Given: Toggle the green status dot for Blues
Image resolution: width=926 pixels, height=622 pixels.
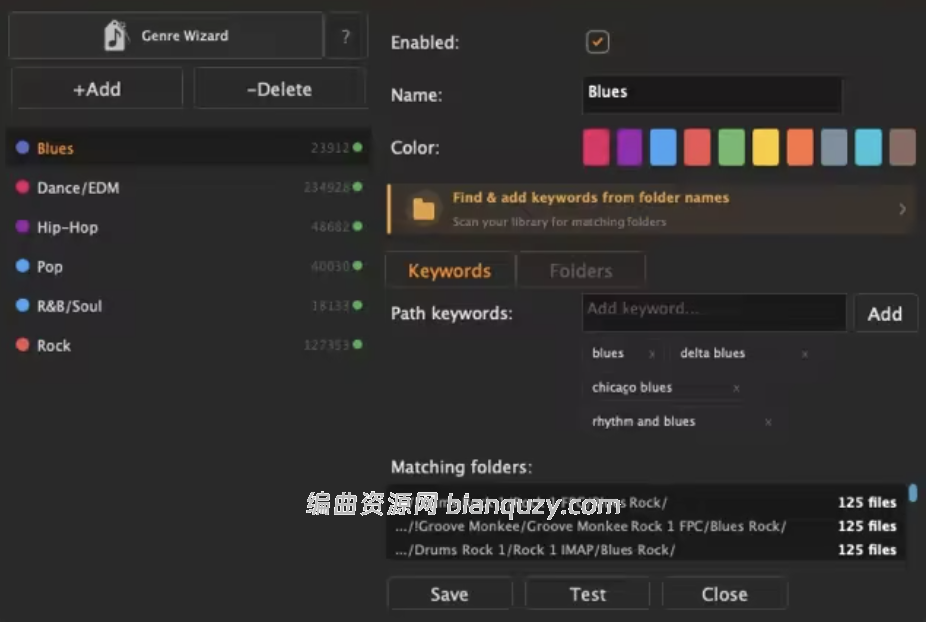Looking at the screenshot, I should [357, 147].
